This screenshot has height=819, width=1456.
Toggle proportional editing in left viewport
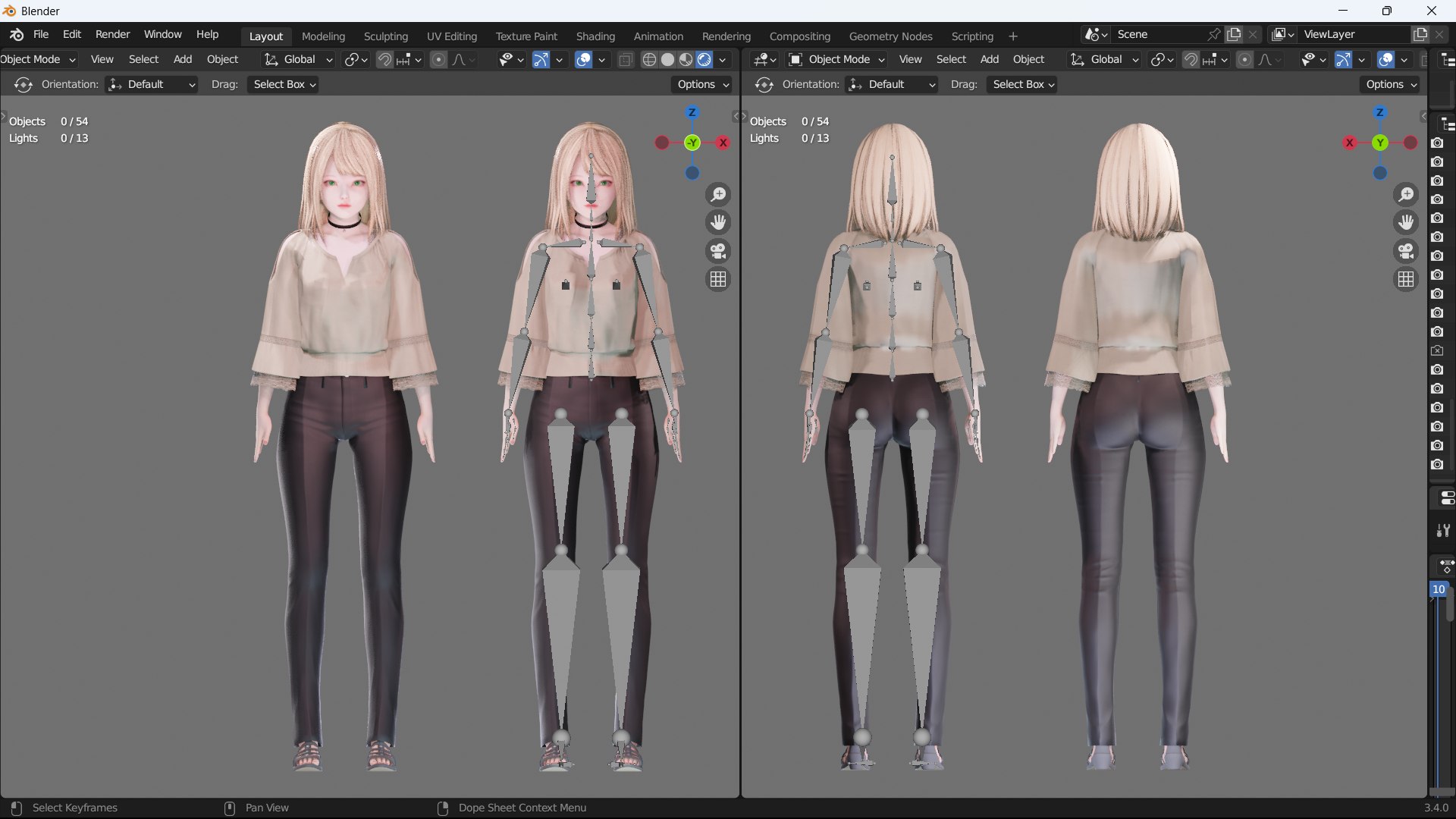(438, 60)
